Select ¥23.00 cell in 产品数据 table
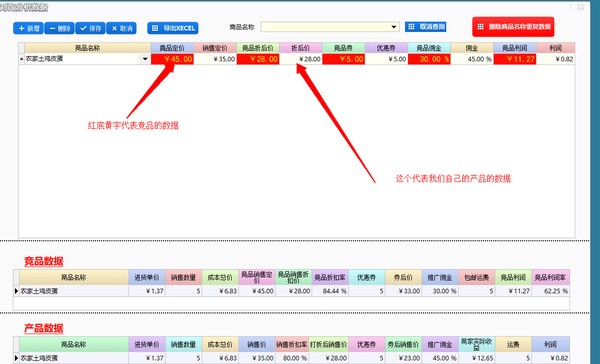600x364 pixels. point(403,358)
